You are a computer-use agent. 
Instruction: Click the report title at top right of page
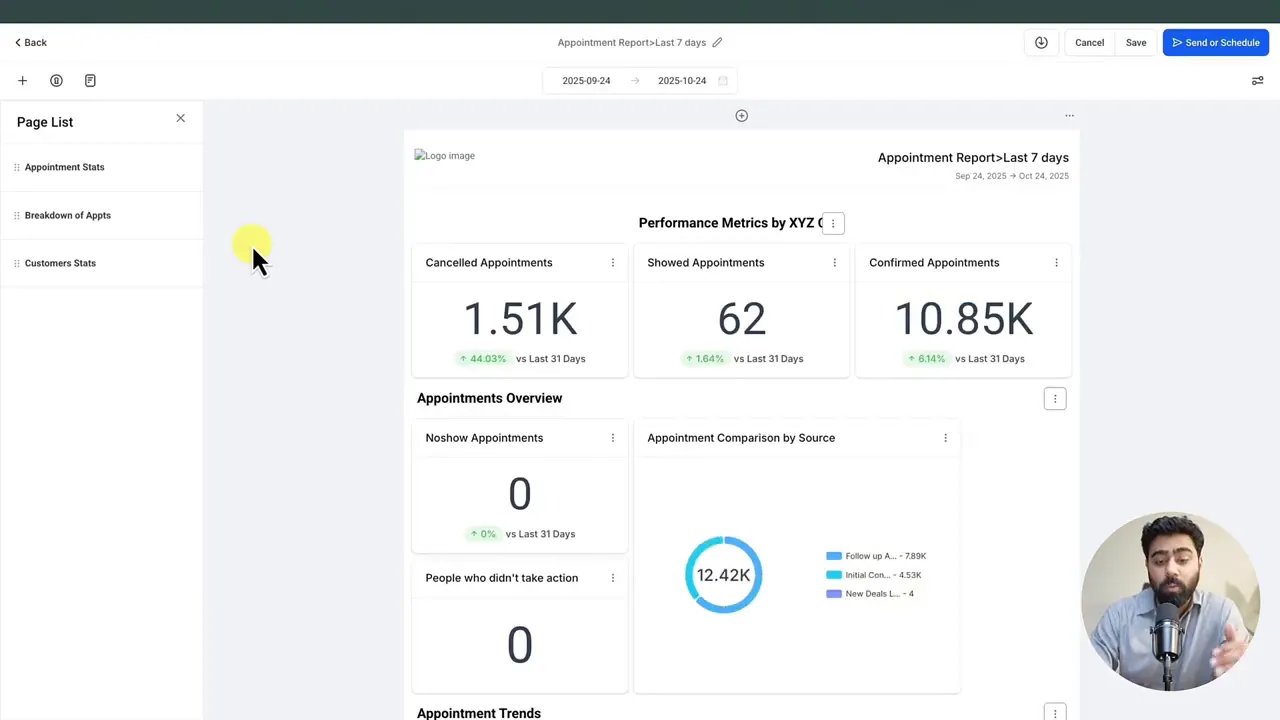point(973,157)
